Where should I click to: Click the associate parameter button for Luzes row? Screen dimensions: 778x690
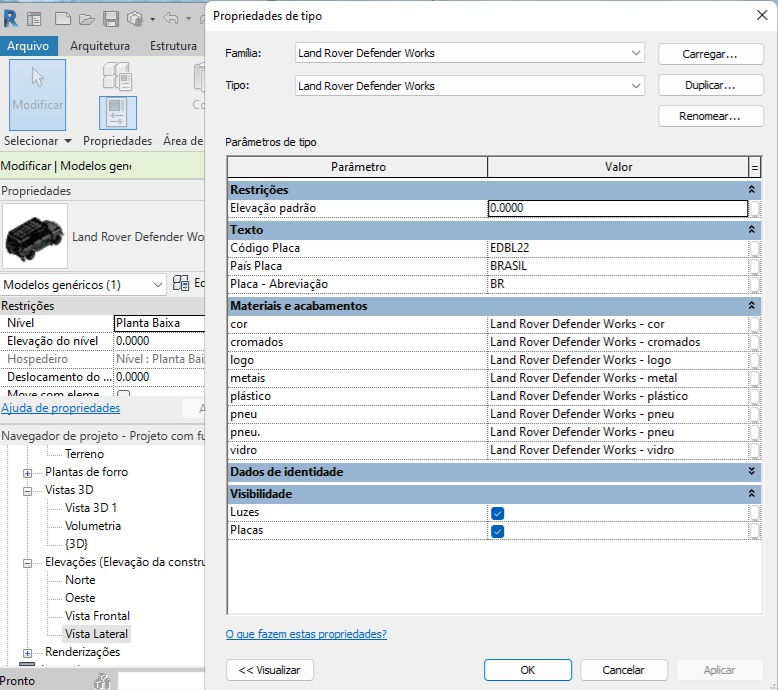click(754, 512)
